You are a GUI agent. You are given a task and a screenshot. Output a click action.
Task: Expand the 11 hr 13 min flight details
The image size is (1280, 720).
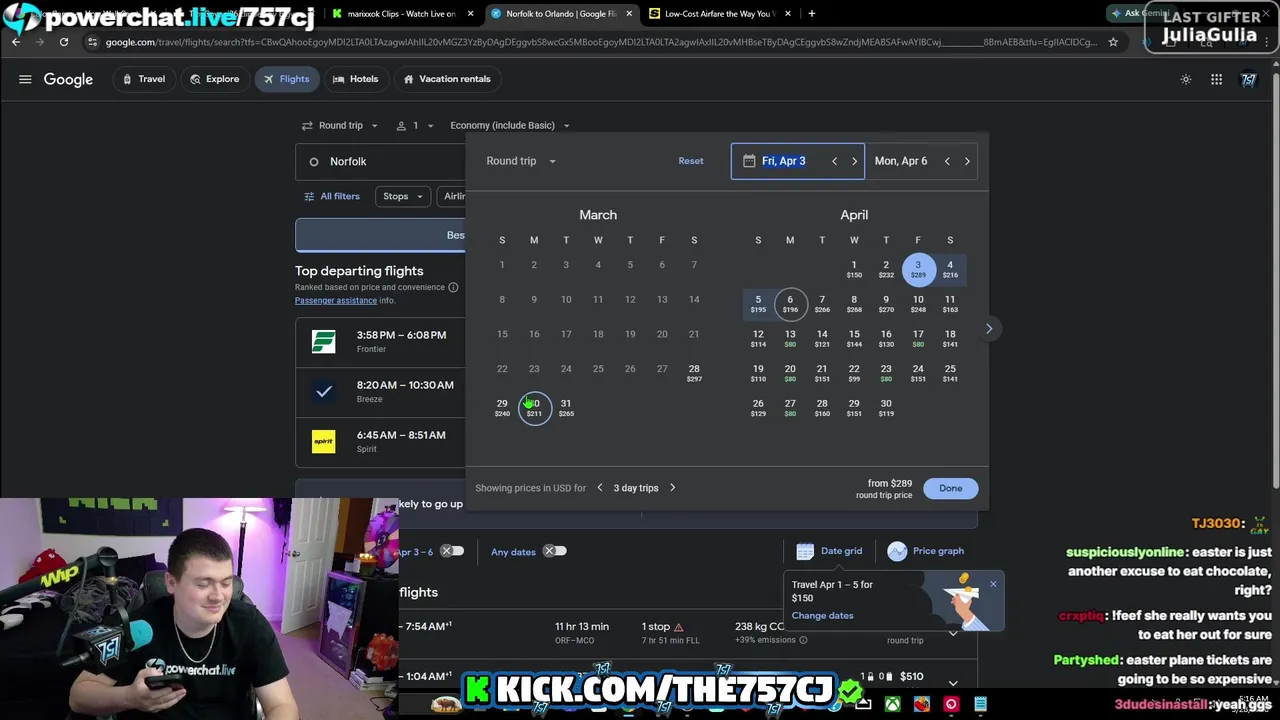(953, 633)
